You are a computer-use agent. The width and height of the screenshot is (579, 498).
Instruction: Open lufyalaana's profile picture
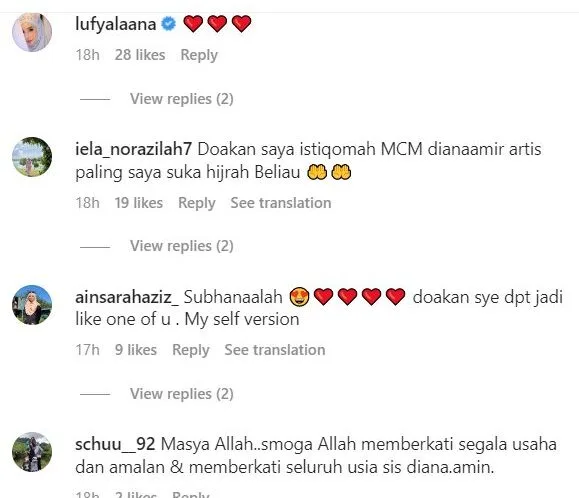click(x=32, y=32)
